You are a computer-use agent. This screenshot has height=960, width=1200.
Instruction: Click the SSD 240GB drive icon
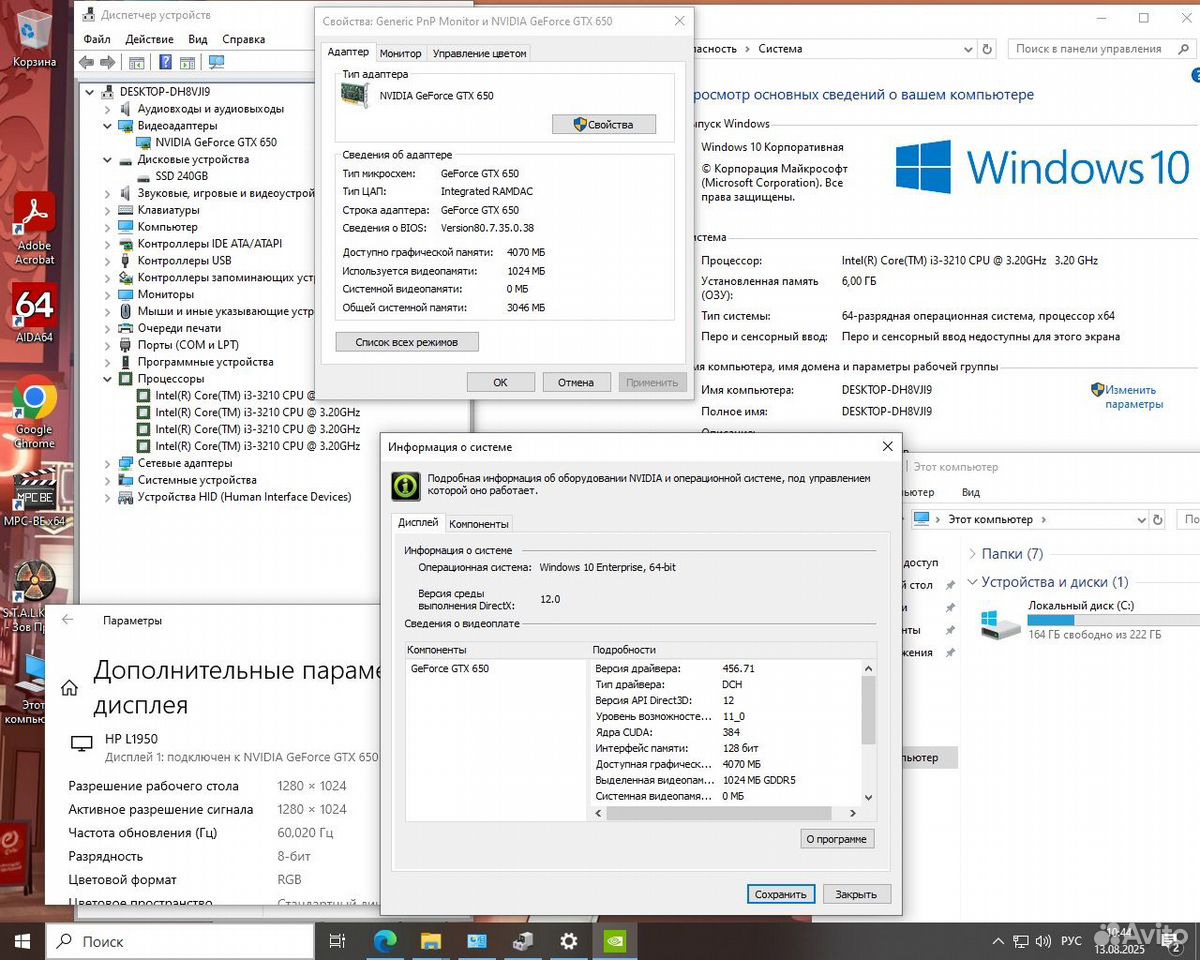144,176
